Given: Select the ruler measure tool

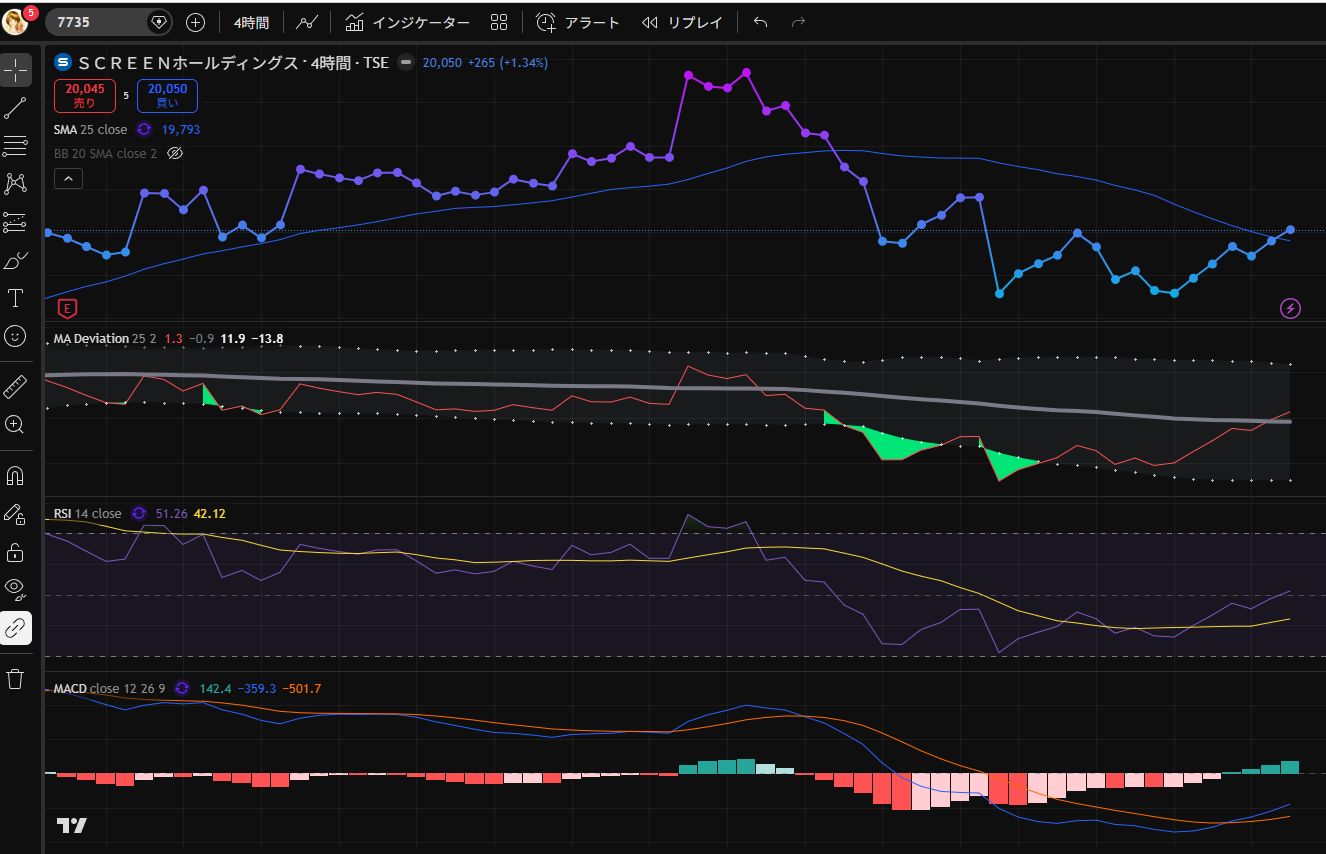Looking at the screenshot, I should [15, 387].
